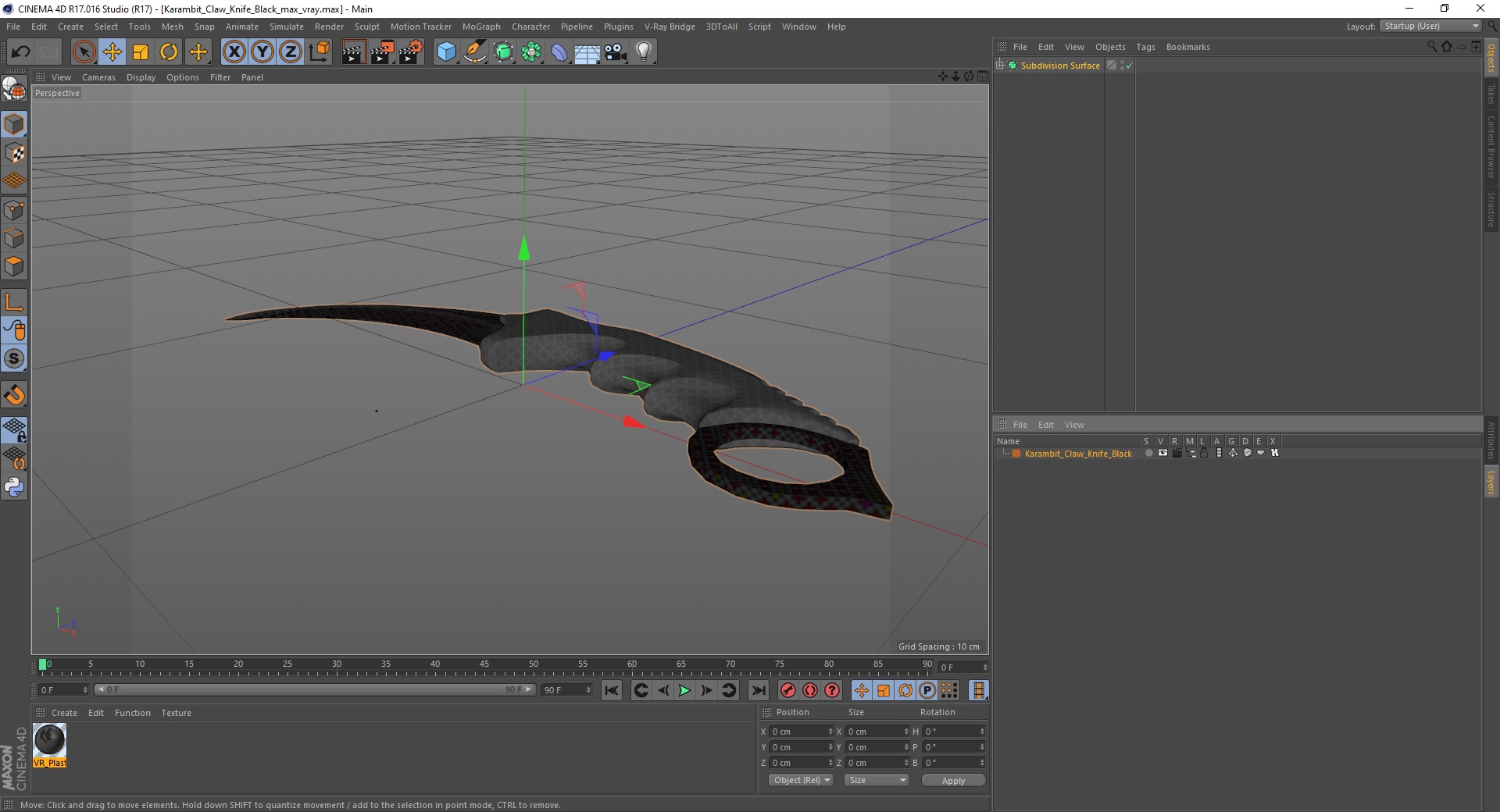Toggle Subdivision Surface visibility dots
The image size is (1500, 812).
(x=1122, y=66)
